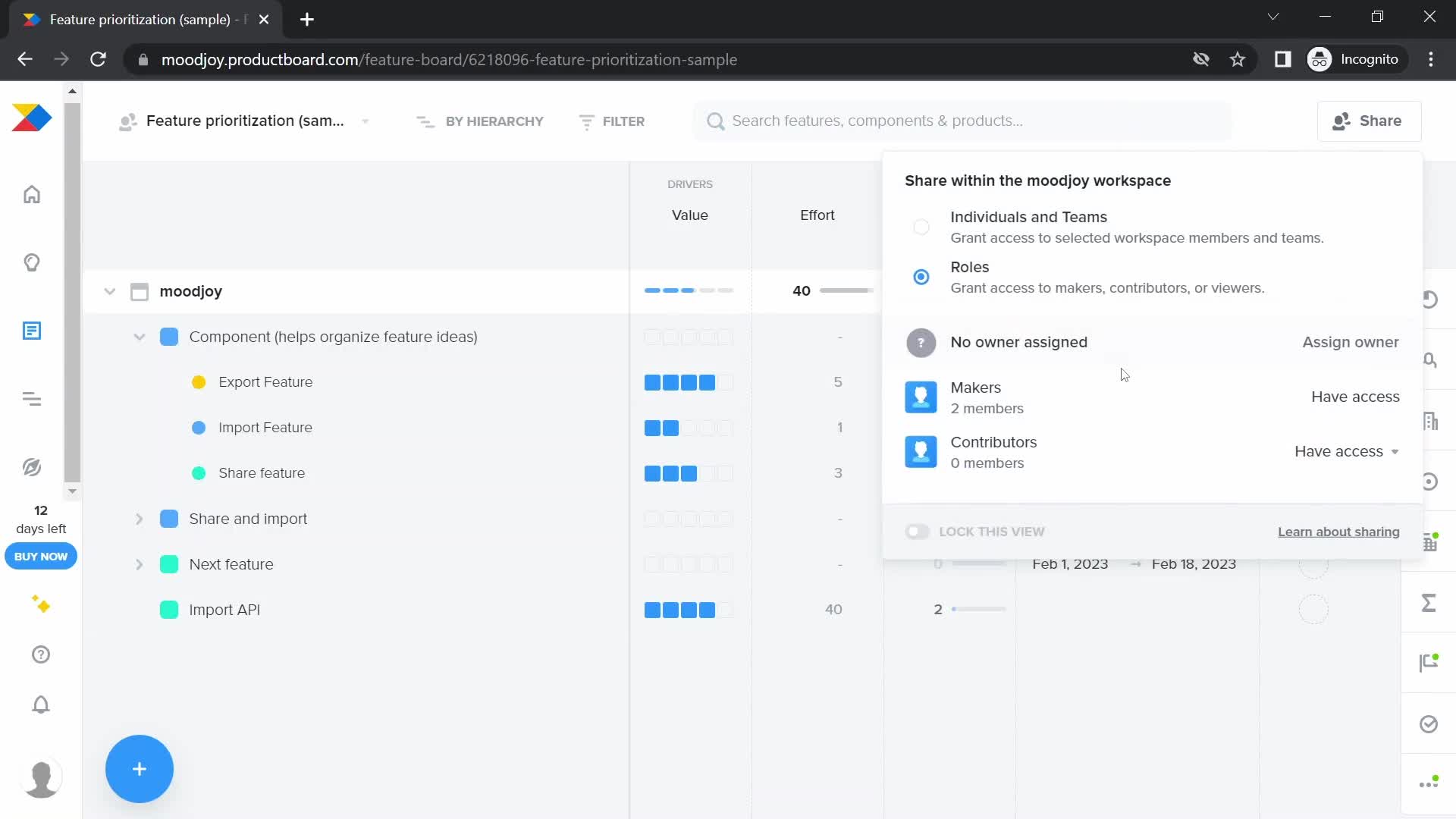The image size is (1456, 819).
Task: Open the board name dropdown arrow
Action: [x=366, y=121]
